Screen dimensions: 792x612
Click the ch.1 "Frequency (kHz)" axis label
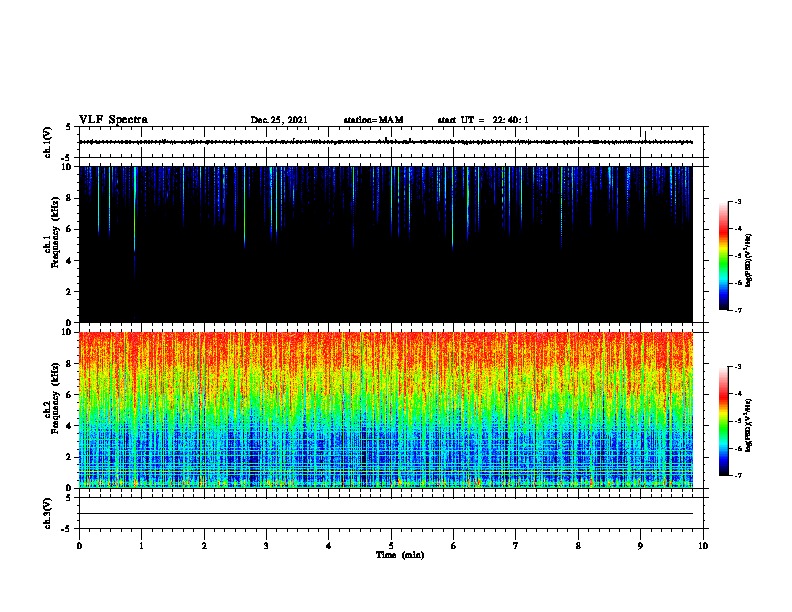(x=55, y=232)
